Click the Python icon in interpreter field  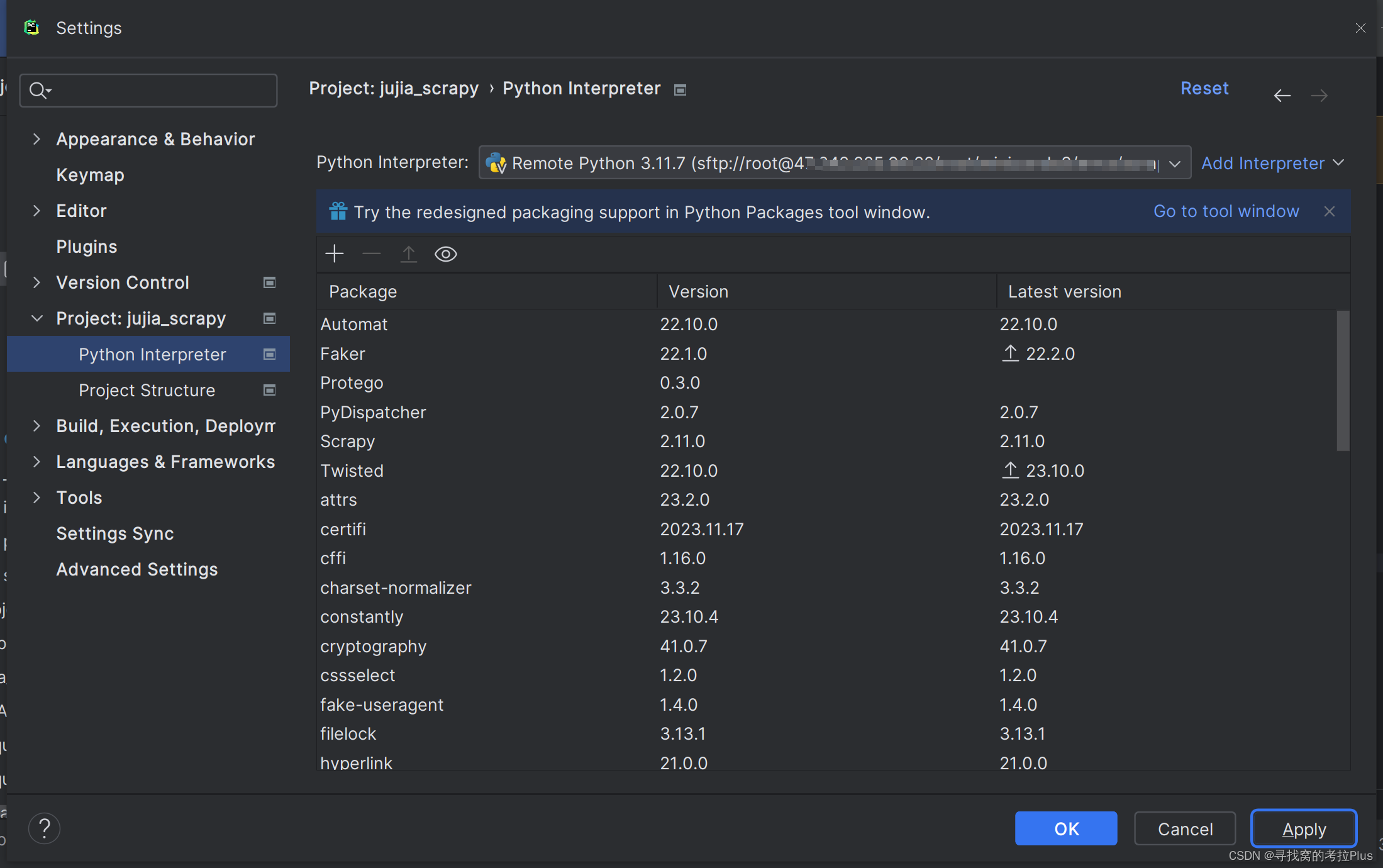coord(496,163)
